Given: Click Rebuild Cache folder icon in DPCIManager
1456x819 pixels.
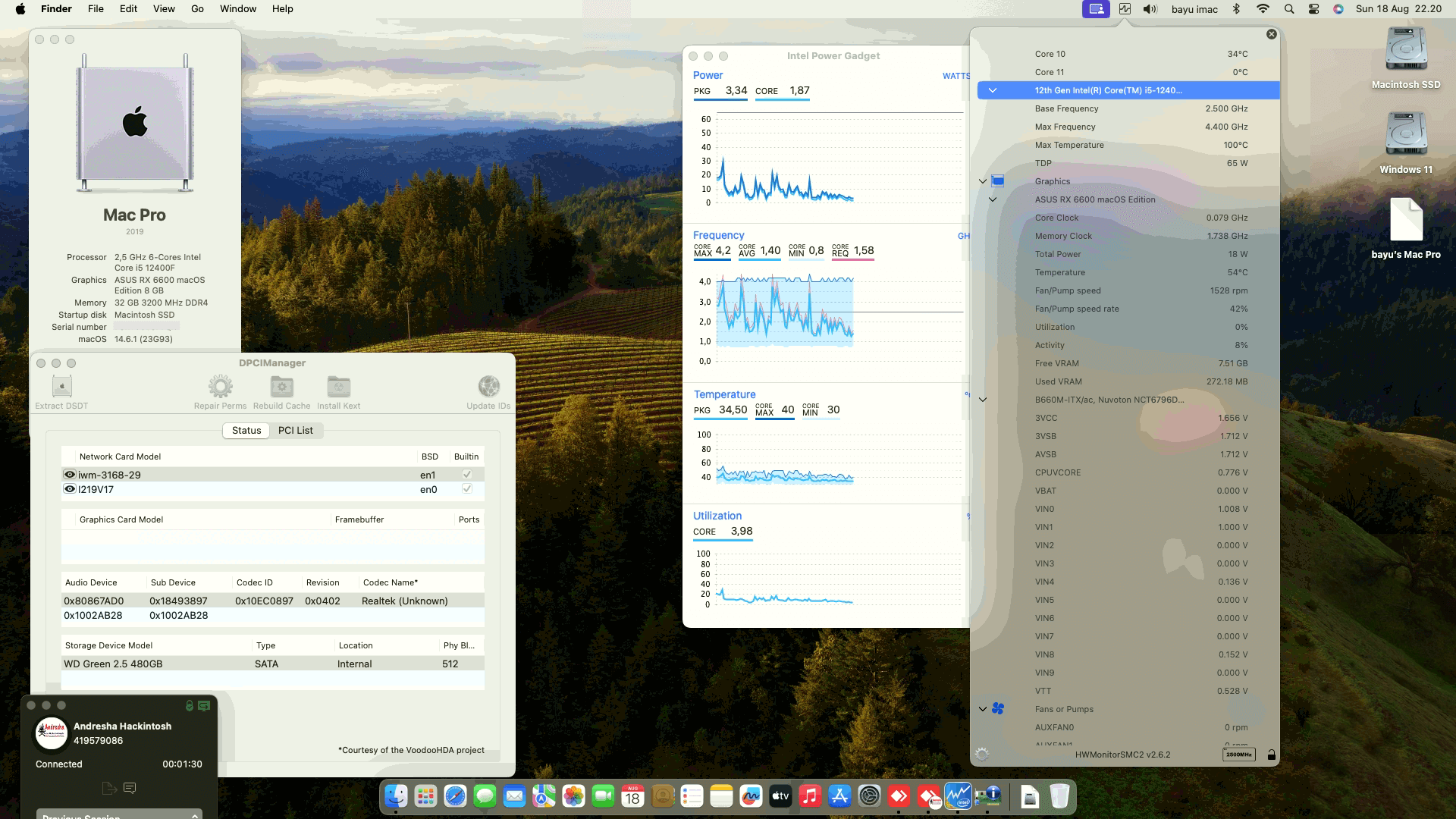Looking at the screenshot, I should pyautogui.click(x=281, y=386).
